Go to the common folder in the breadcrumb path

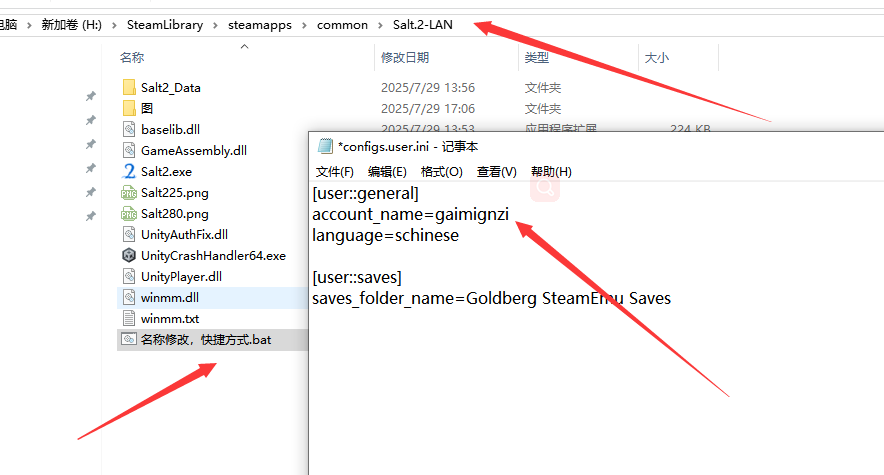tap(342, 25)
